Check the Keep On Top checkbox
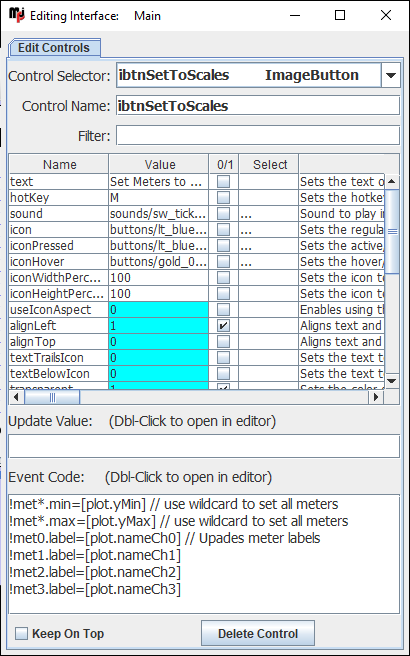 point(21,633)
